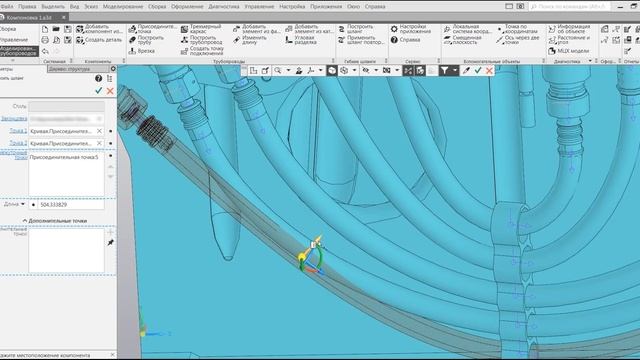Clear the Точка 2 field with its X
This screenshot has width=640, height=360.
click(x=99, y=143)
